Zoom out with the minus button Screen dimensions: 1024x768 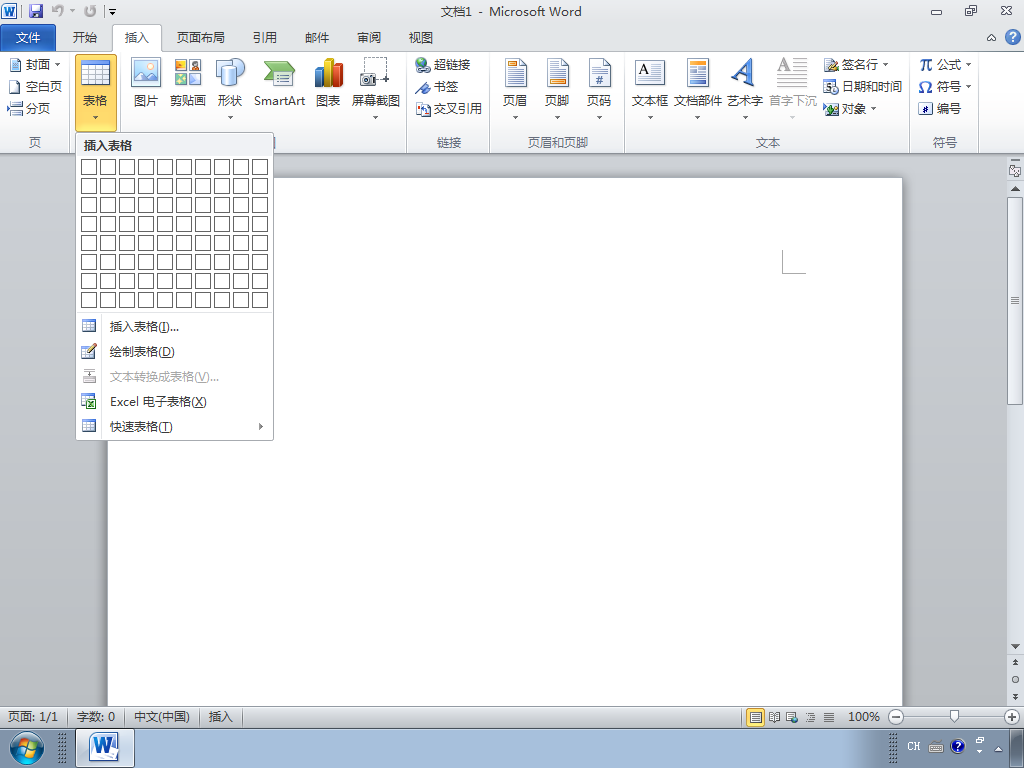tap(896, 717)
